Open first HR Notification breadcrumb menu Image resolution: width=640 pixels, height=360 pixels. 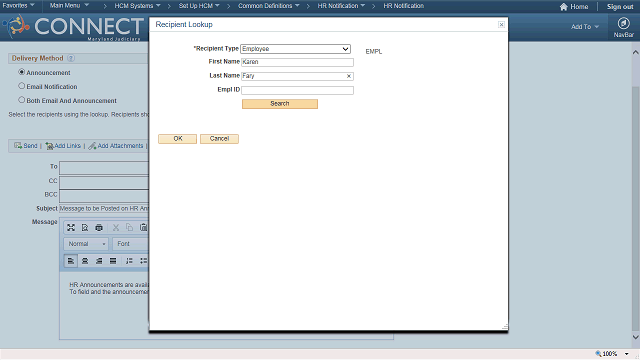click(341, 6)
